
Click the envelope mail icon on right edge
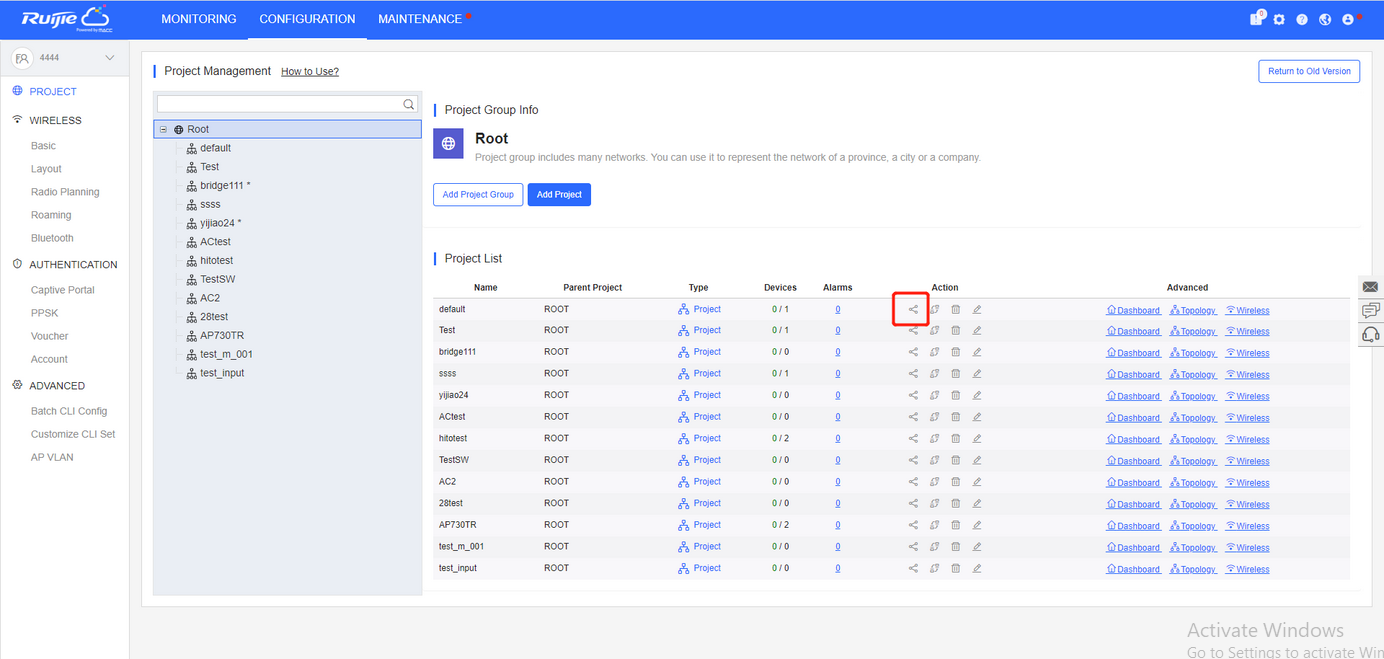[x=1371, y=287]
